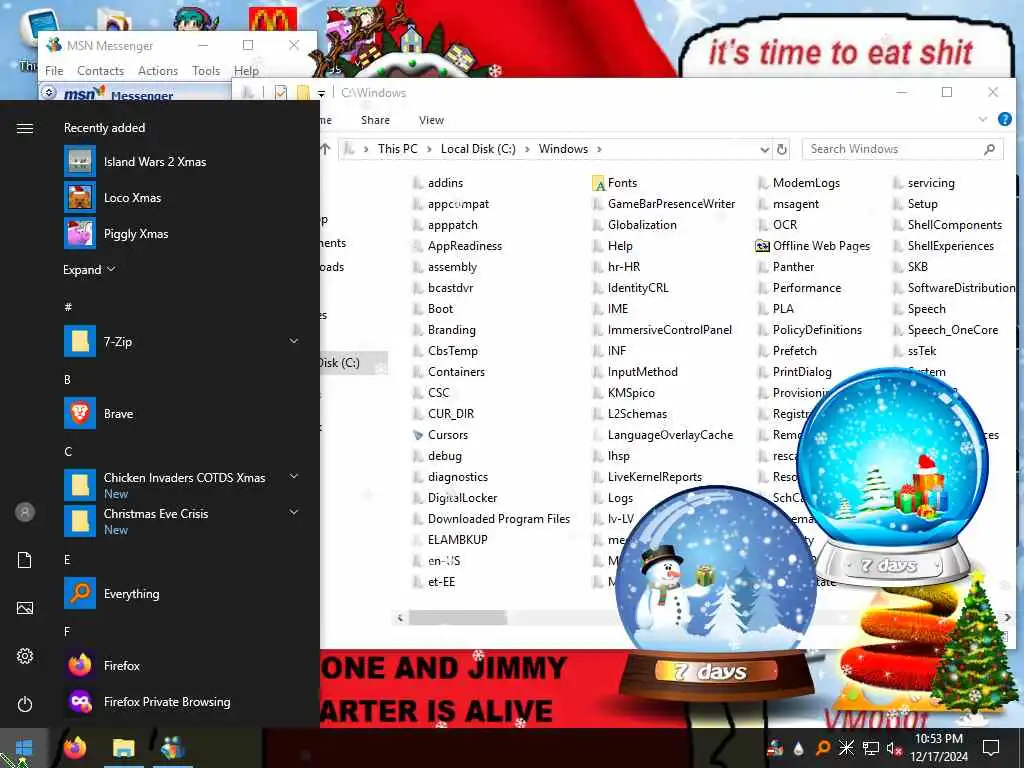Click the Start menu hamburger icon
The width and height of the screenshot is (1024, 768).
point(25,128)
